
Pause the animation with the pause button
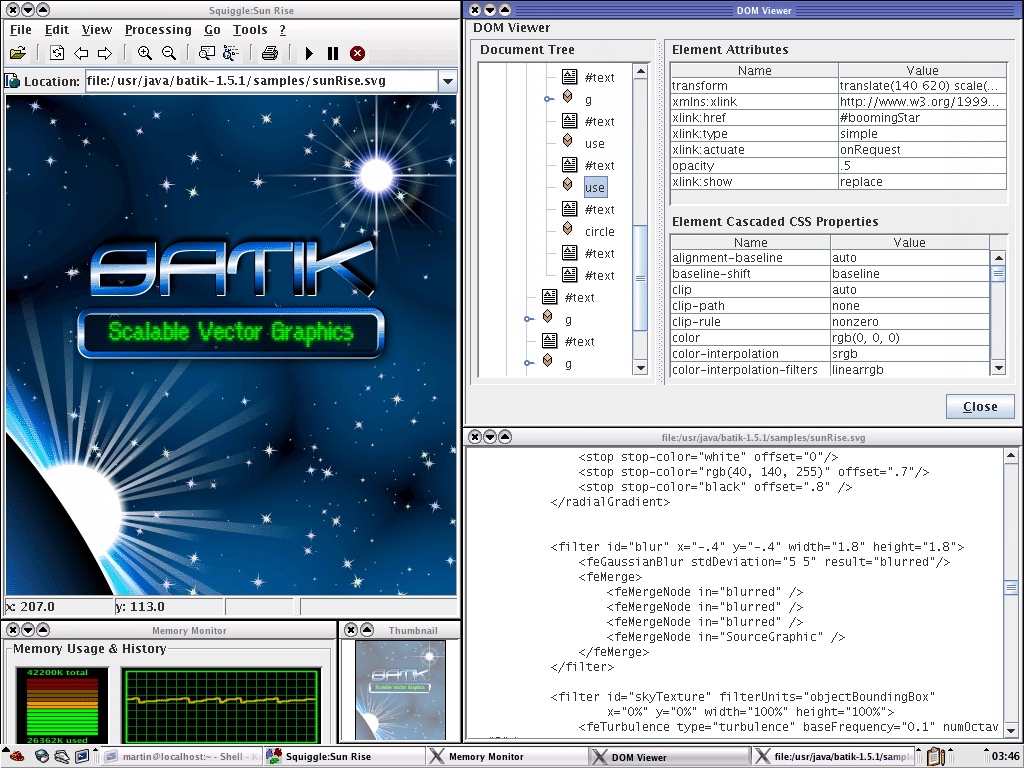(x=333, y=54)
